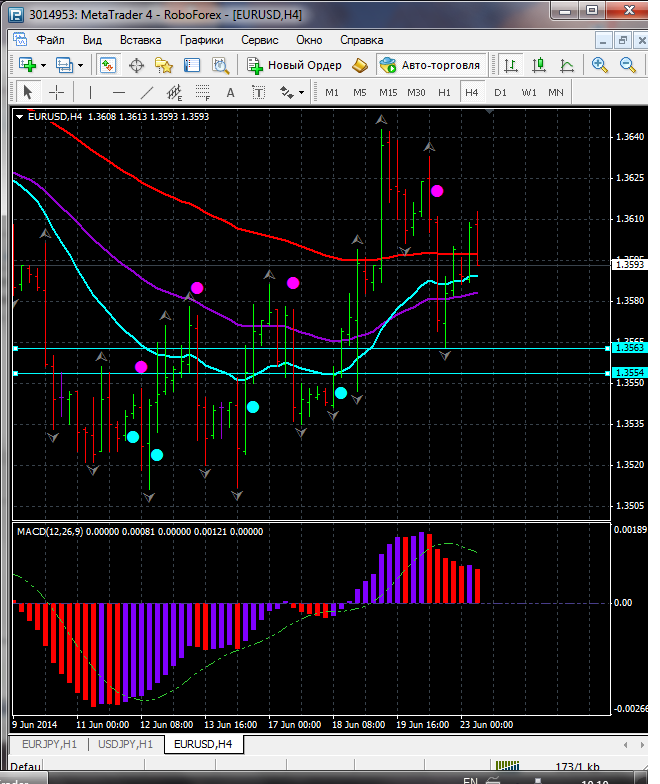Expand the profiles dropdown arrow

click(81, 65)
